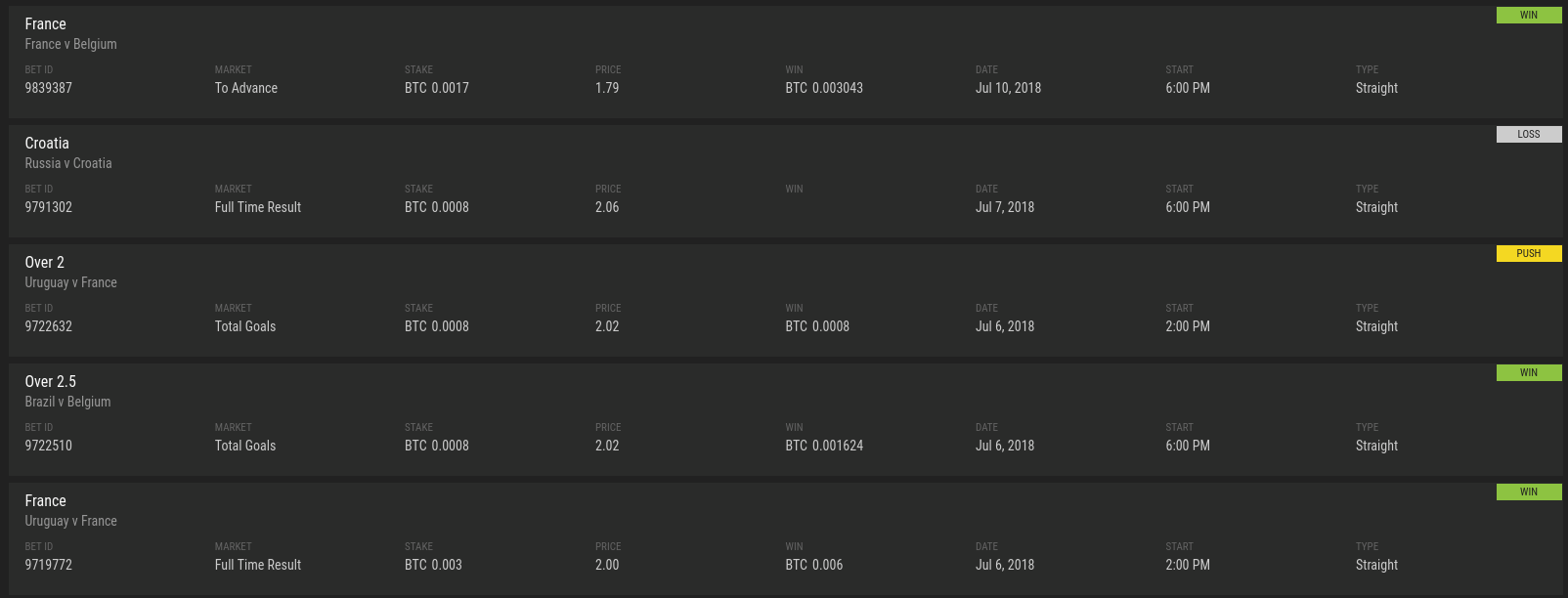Click the BTC 0.006 win amount
Screen dimensions: 1568x598
(814, 565)
